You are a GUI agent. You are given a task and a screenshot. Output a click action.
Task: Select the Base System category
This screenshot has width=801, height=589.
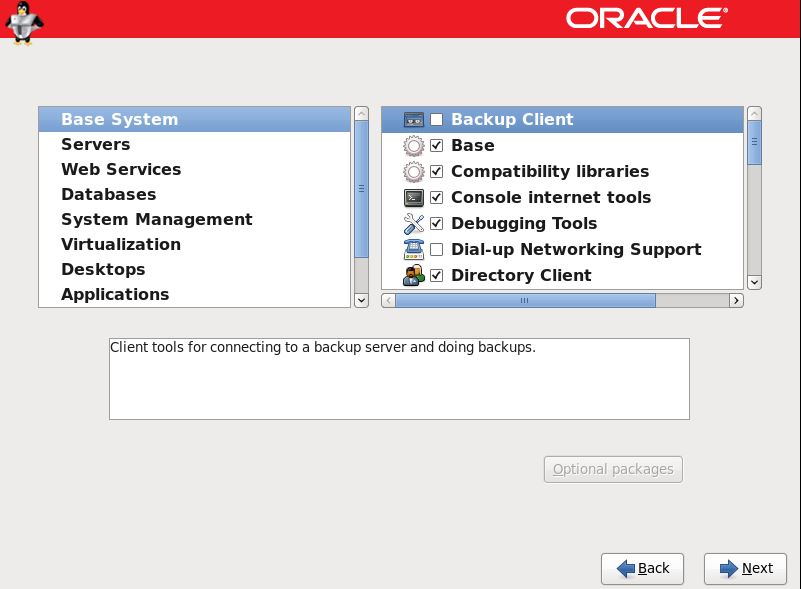tap(195, 120)
